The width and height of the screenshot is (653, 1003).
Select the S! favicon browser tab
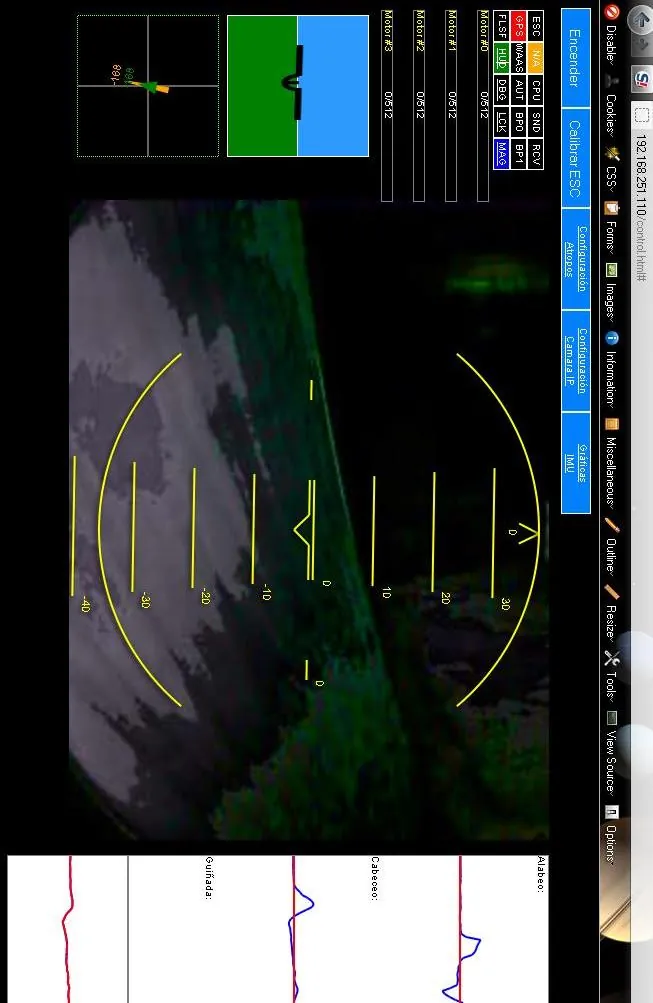coord(641,79)
